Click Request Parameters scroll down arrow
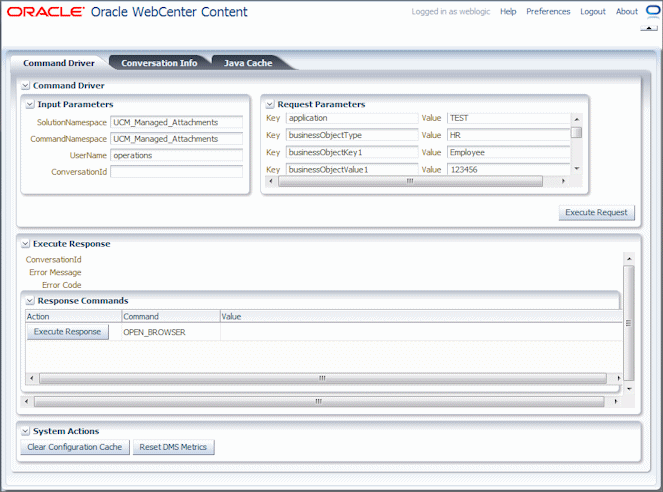Viewport: 663px width, 492px height. point(577,169)
